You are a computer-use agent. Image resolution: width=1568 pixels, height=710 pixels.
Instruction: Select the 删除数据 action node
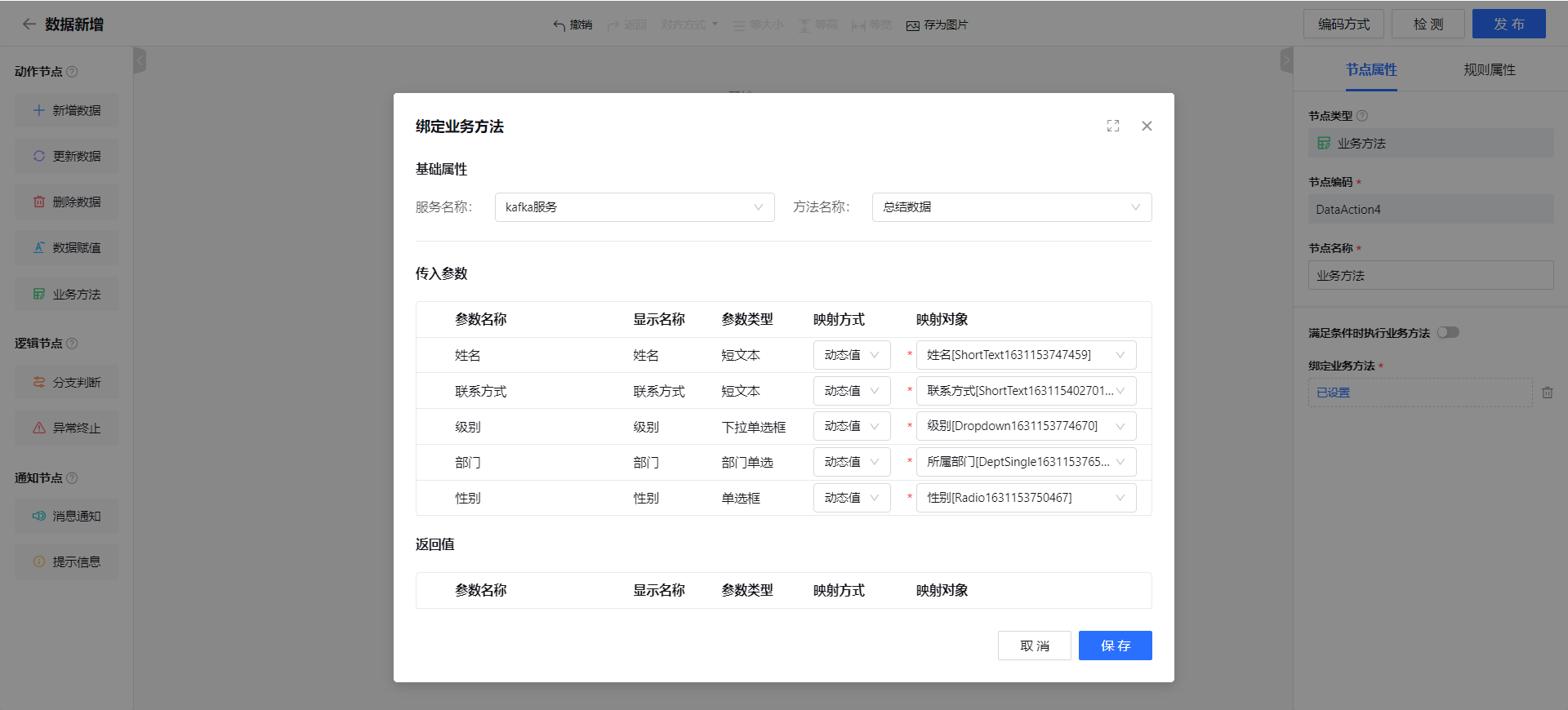coord(66,202)
